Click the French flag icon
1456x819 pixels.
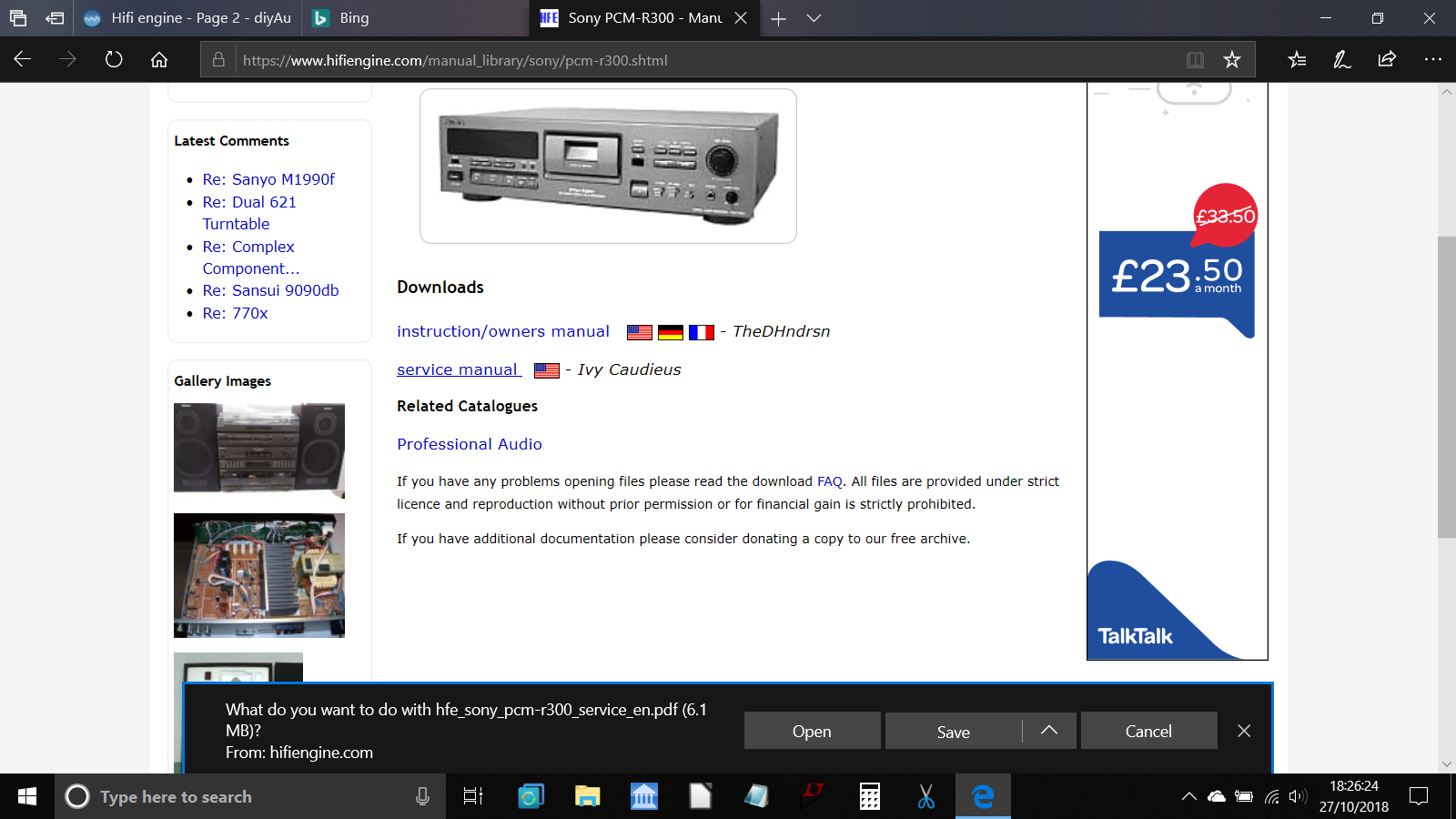tap(702, 332)
